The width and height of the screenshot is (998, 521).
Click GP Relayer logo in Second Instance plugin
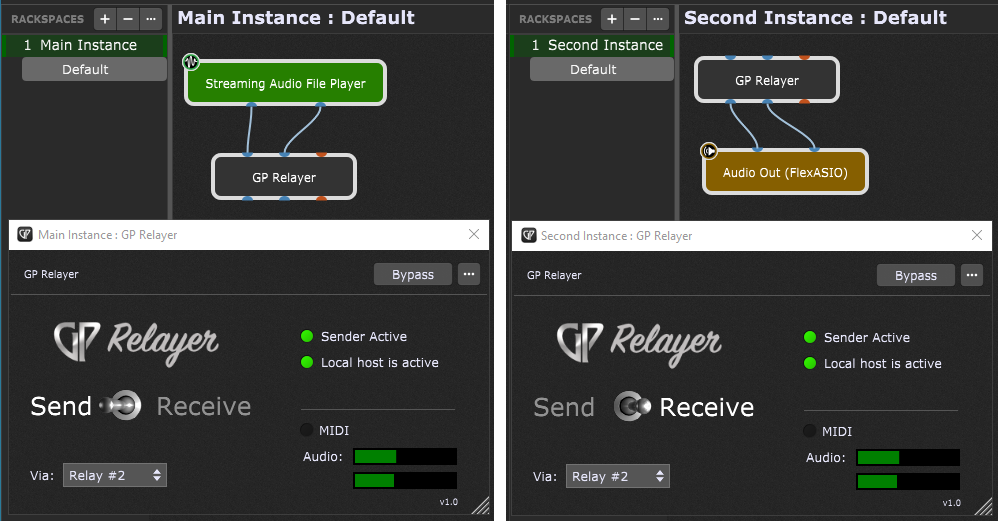tap(639, 344)
